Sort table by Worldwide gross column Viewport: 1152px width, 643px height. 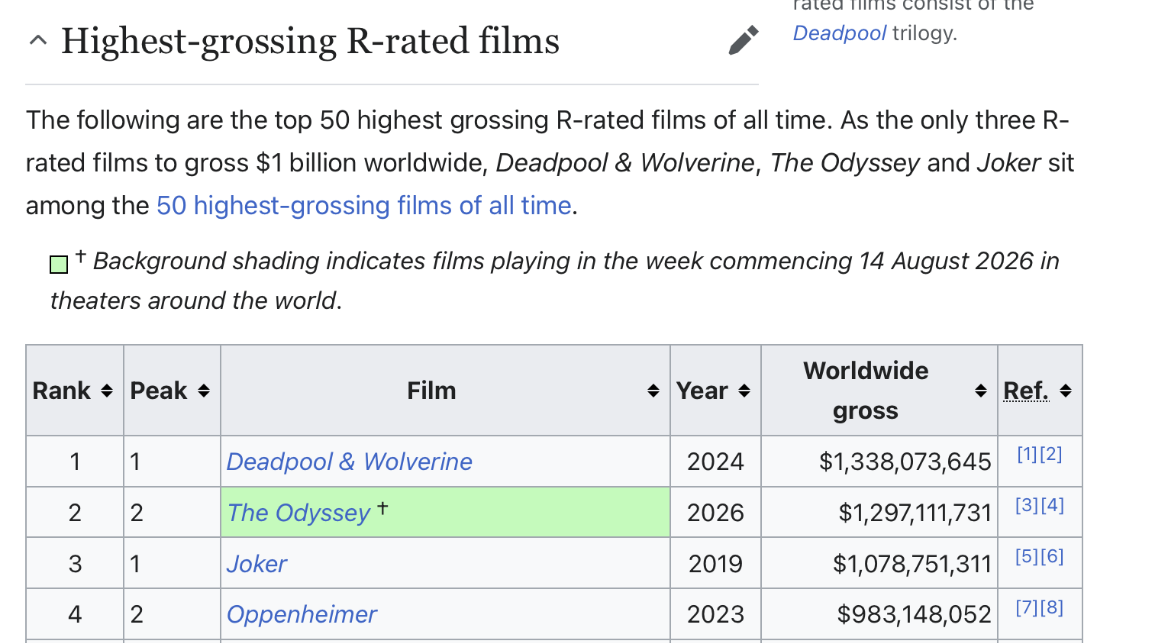pyautogui.click(x=981, y=391)
